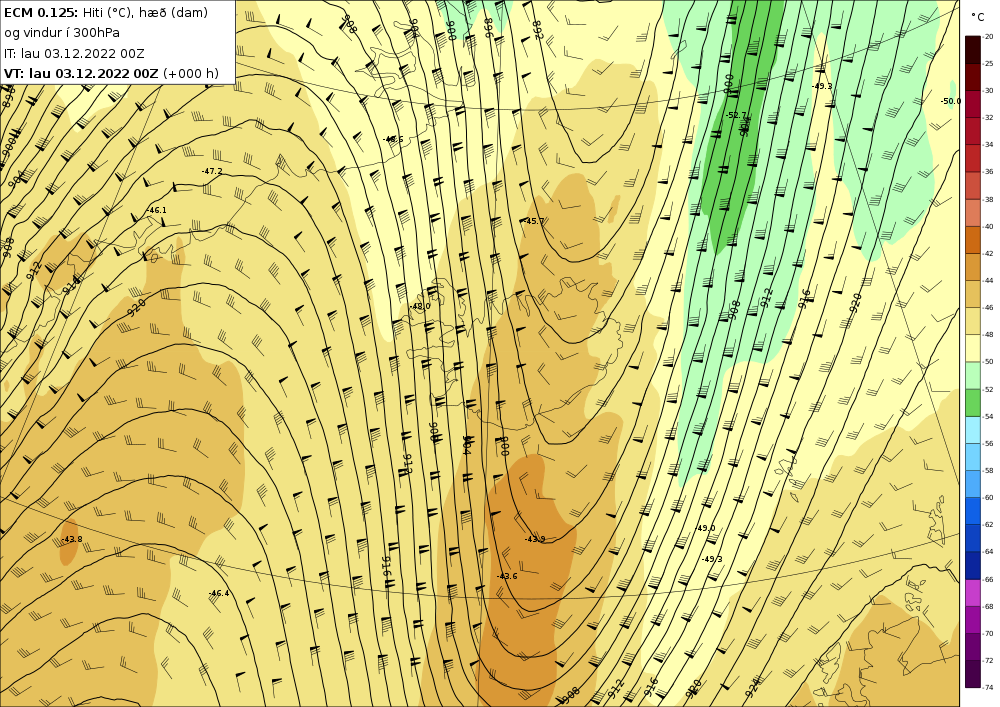
Task: Click the -43.6 temperature label on map
Action: pos(507,576)
